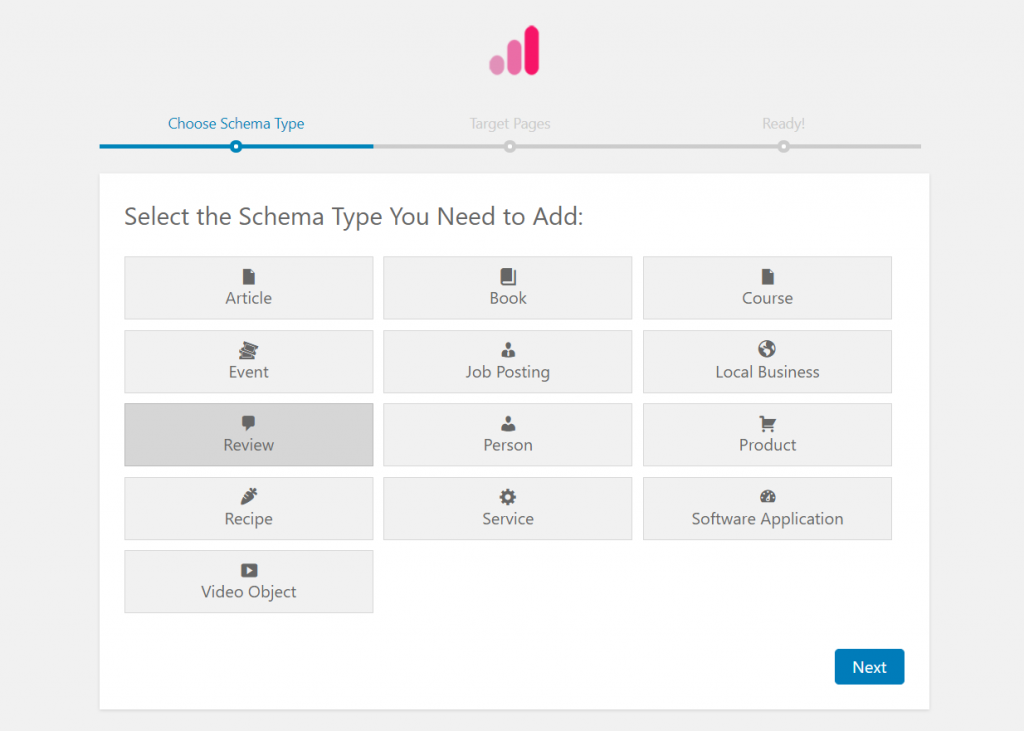Select the Video Object play icon

[x=248, y=571]
